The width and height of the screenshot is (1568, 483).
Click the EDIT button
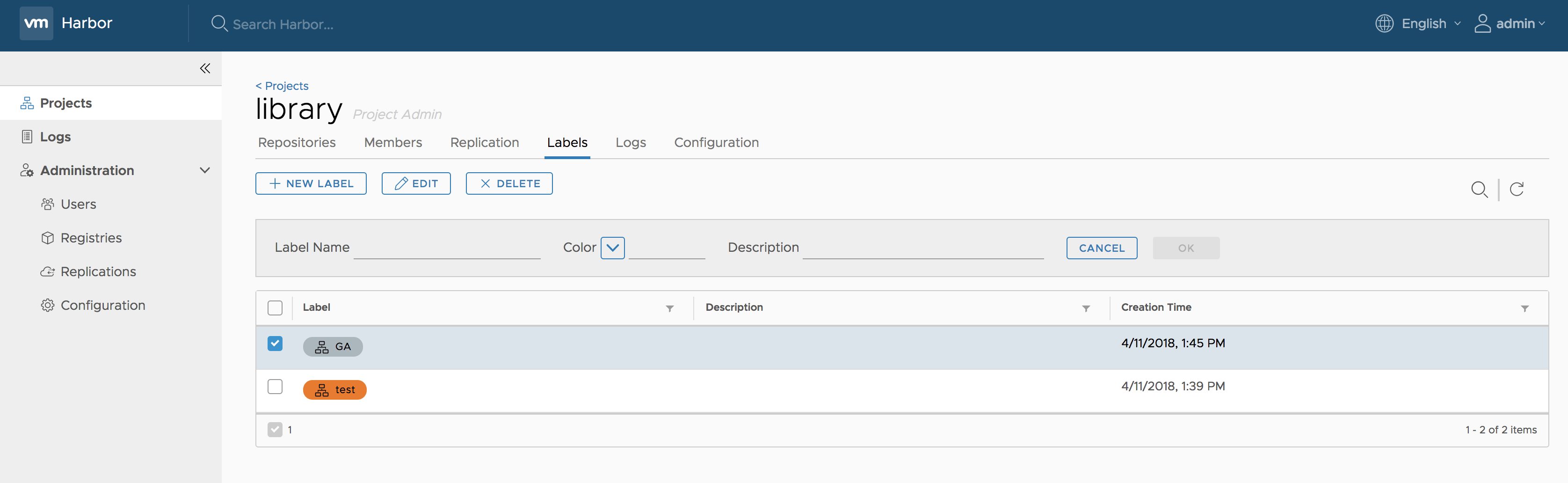[x=416, y=183]
